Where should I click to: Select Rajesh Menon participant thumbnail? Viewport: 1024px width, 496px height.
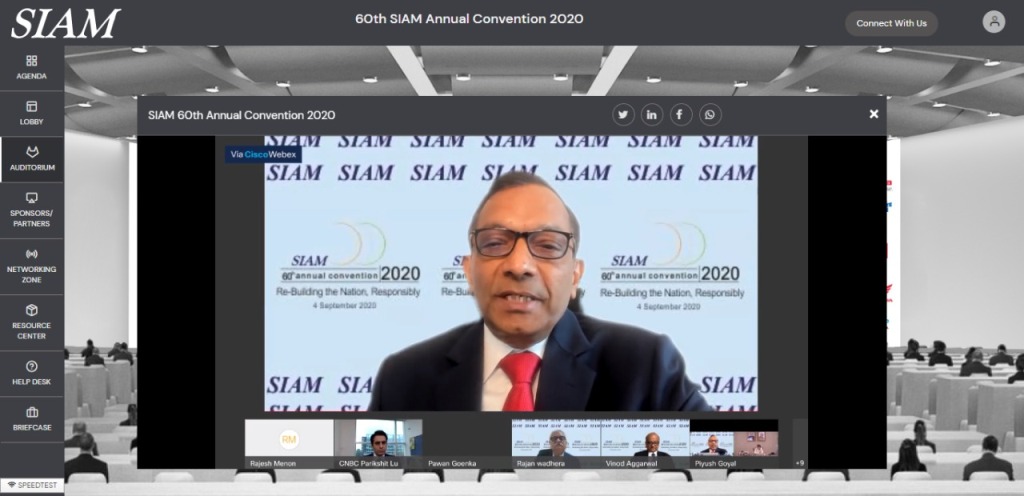click(x=289, y=444)
